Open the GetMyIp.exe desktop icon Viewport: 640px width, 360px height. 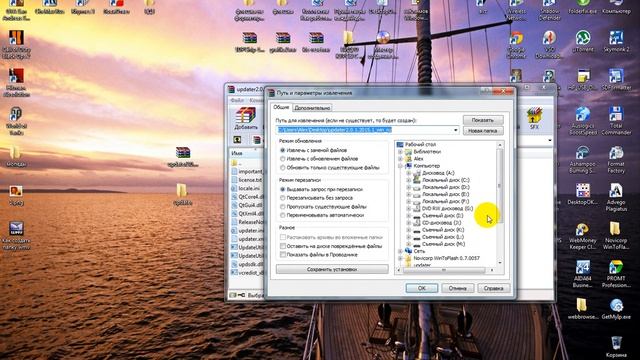point(616,309)
